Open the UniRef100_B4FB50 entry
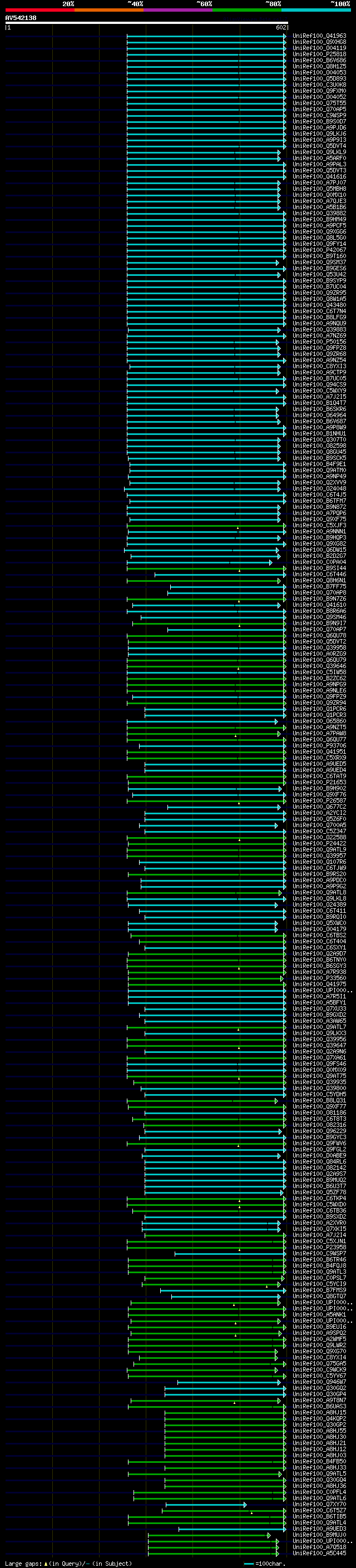Viewport: 356px width, 1568px height. click(x=319, y=1461)
